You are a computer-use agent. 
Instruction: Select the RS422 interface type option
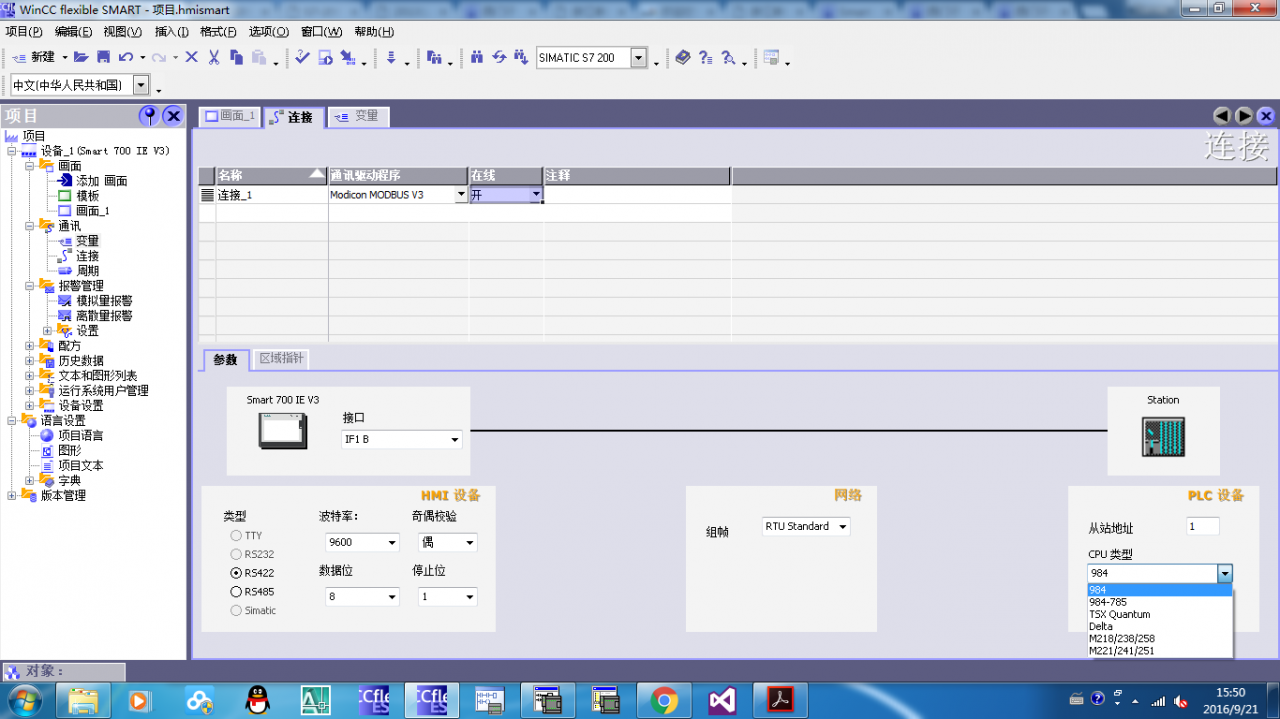[236, 573]
